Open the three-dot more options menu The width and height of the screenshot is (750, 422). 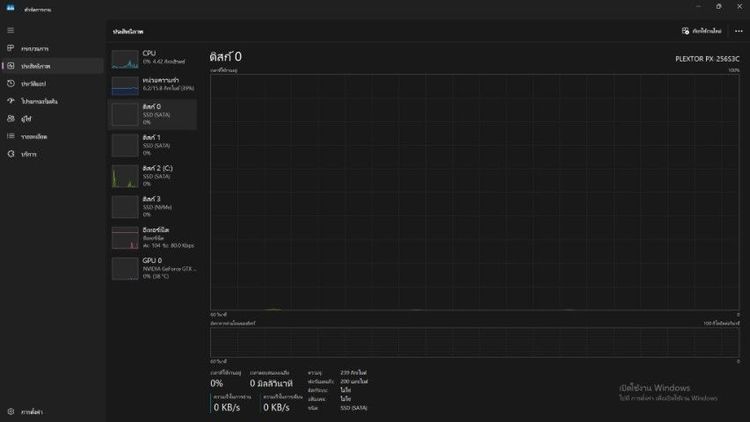point(738,31)
